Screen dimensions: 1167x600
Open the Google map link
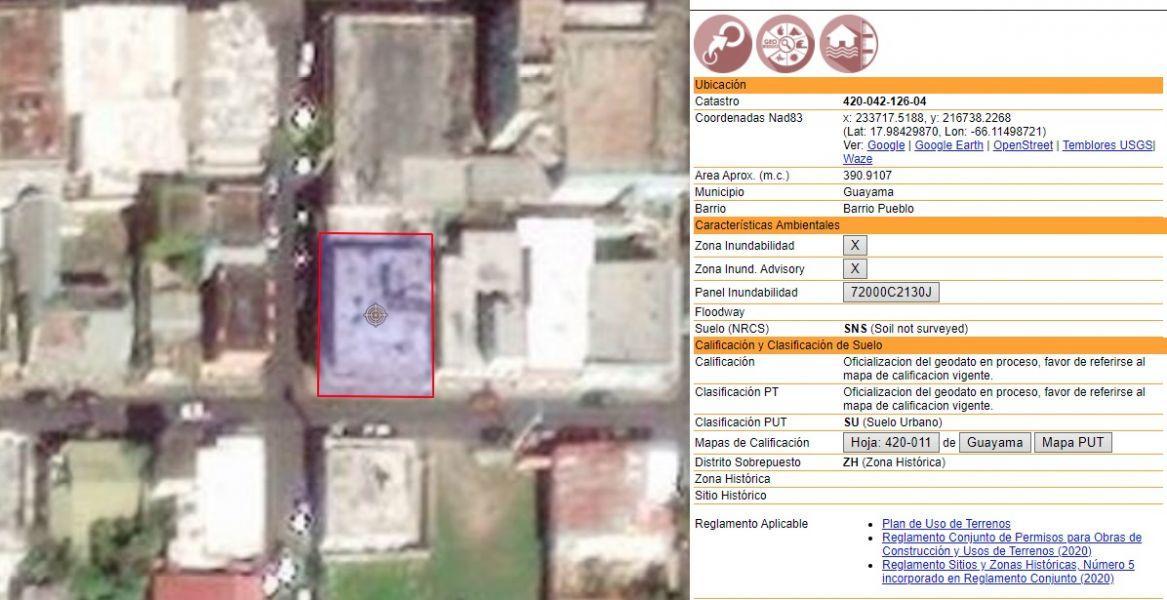(x=886, y=145)
